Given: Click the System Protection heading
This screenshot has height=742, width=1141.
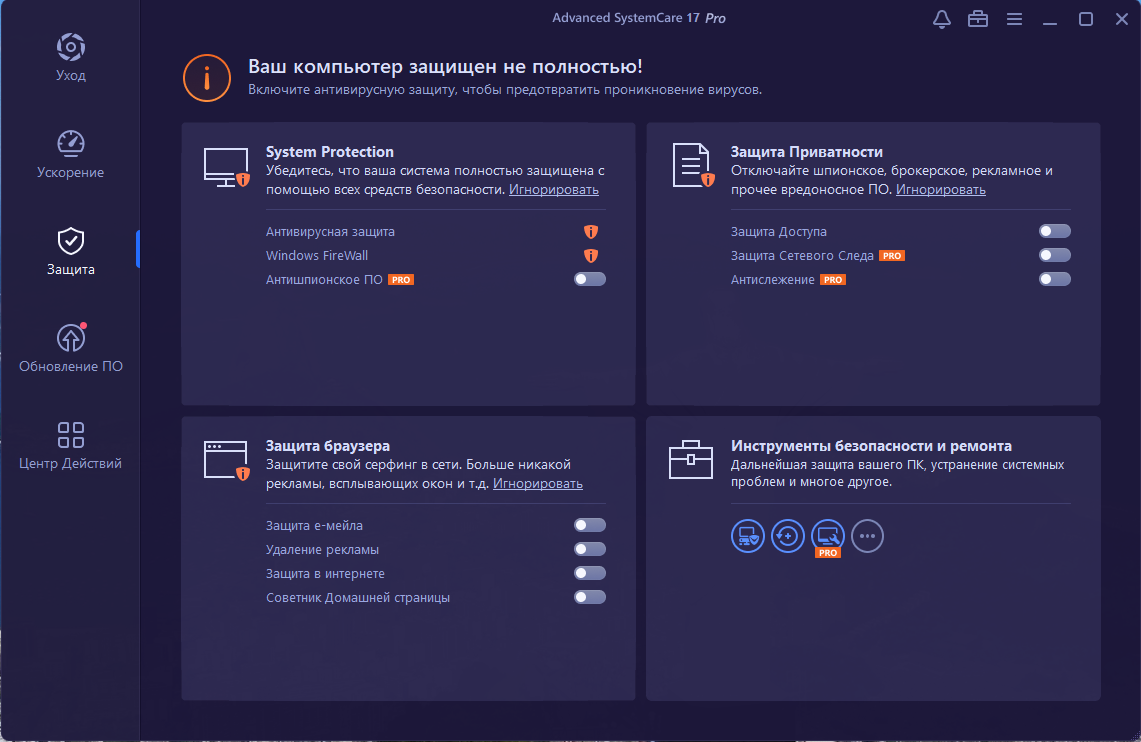Looking at the screenshot, I should (x=330, y=151).
